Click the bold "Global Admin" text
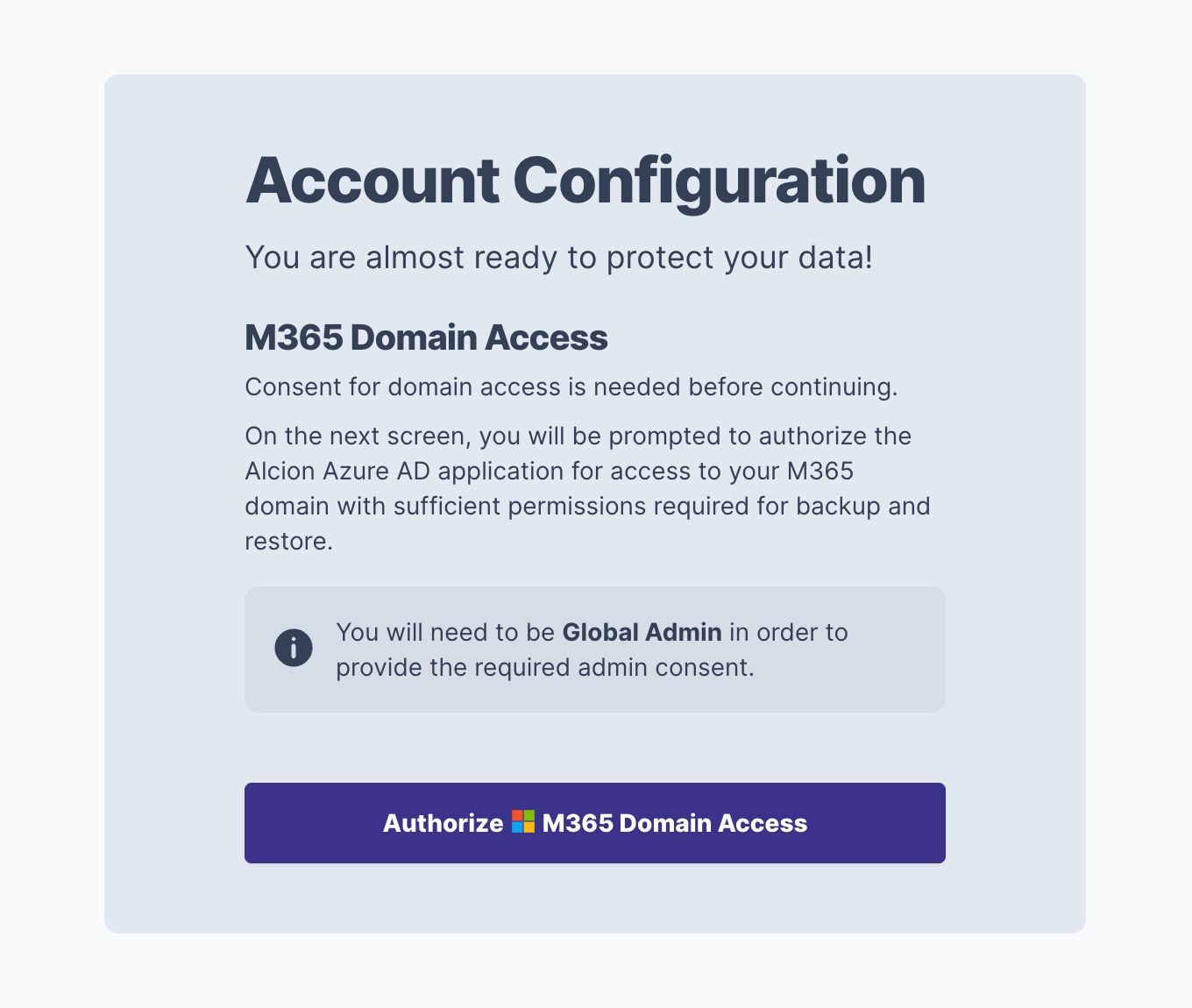 click(642, 632)
